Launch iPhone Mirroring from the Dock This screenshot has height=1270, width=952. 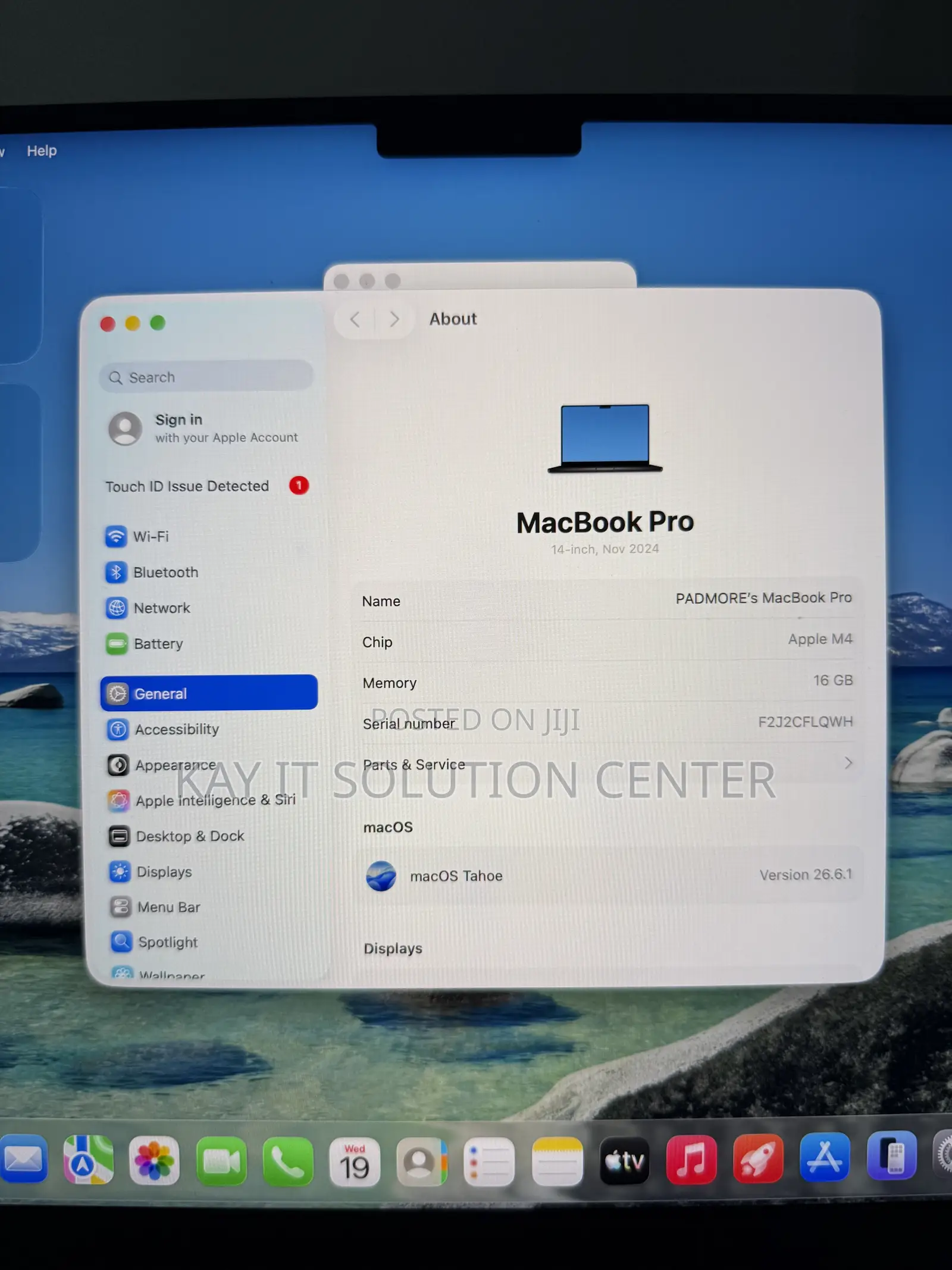tap(891, 1156)
